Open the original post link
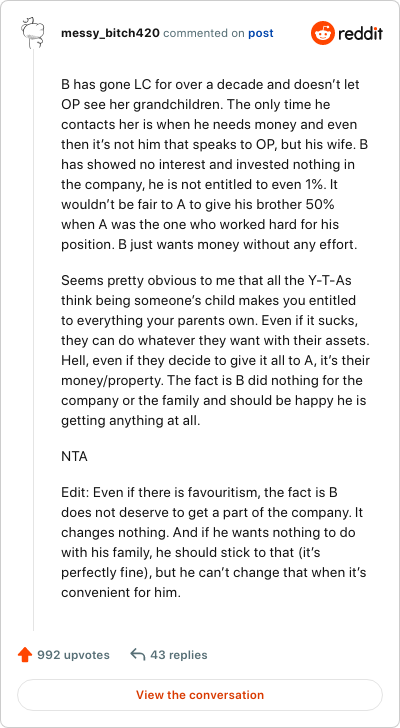The image size is (400, 728). [261, 33]
